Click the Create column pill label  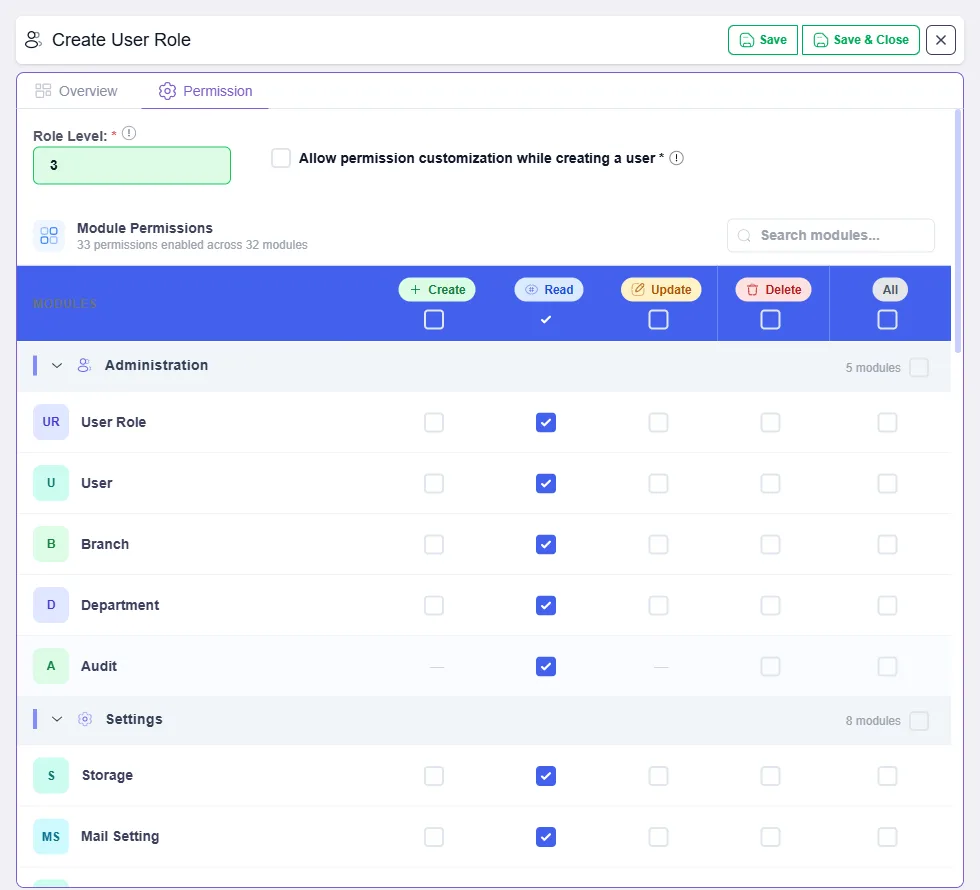pos(437,290)
